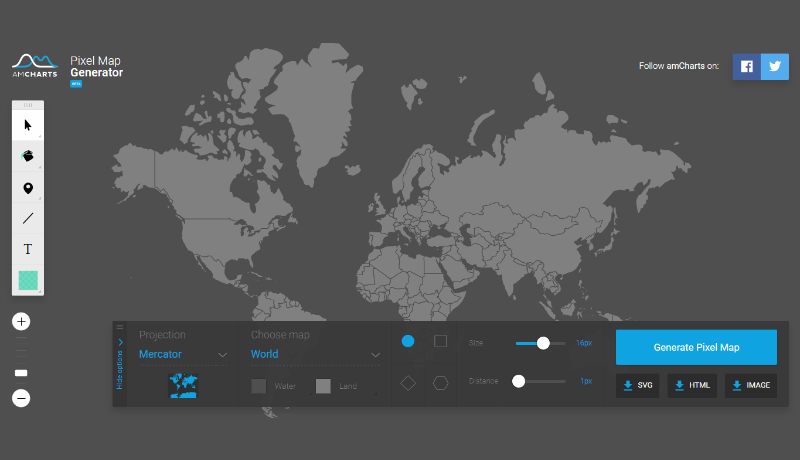Click Generate Pixel Map button
This screenshot has width=800, height=460.
696,347
